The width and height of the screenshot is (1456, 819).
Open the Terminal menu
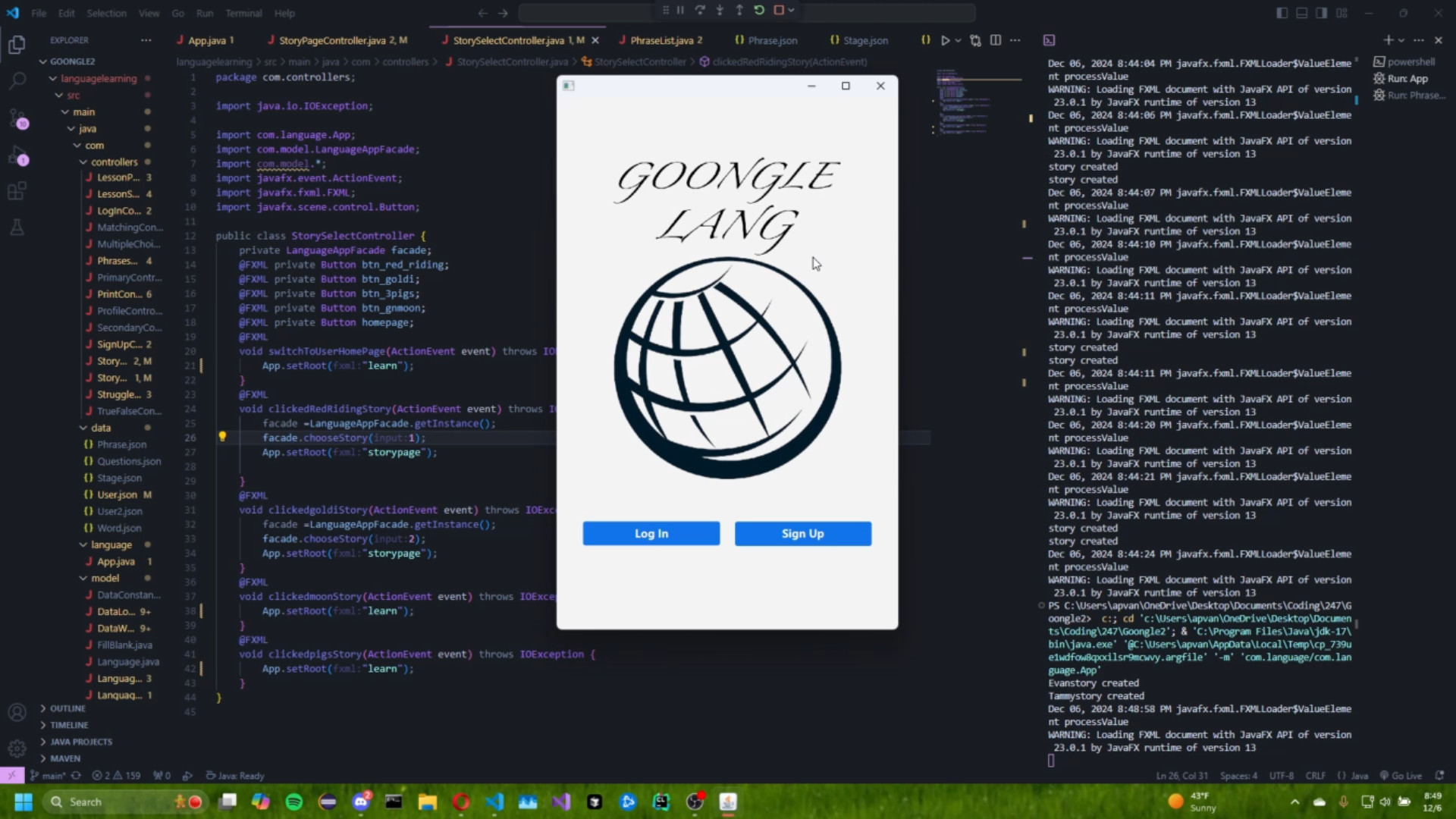point(243,13)
